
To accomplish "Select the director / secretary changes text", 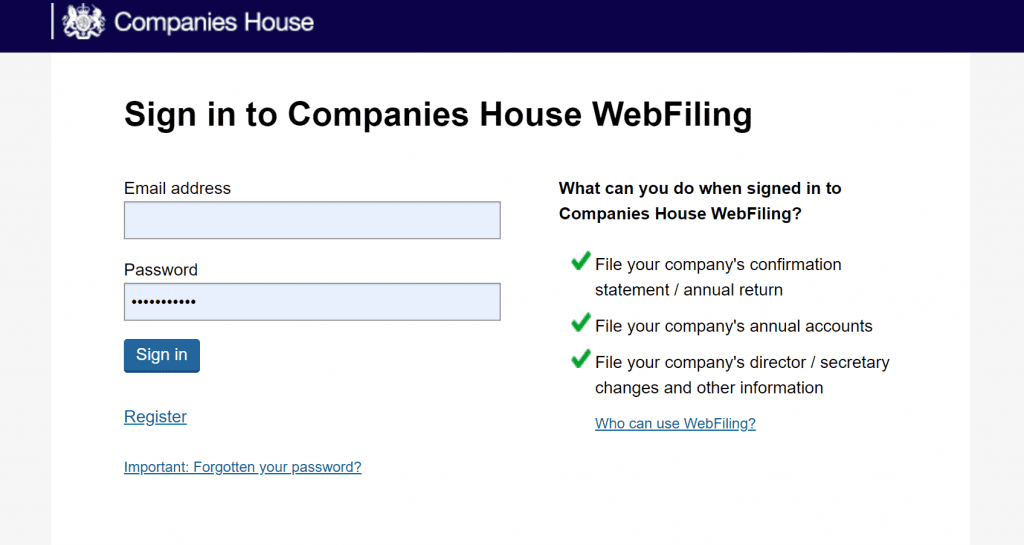I will tap(741, 375).
